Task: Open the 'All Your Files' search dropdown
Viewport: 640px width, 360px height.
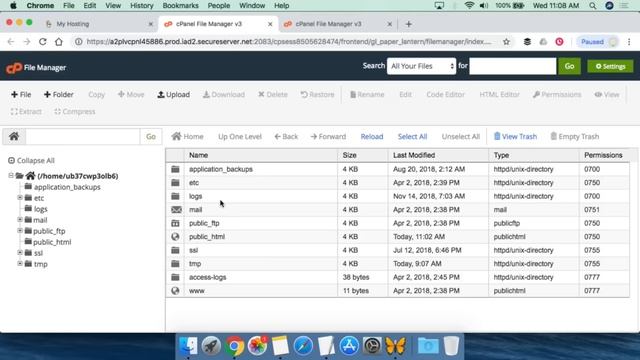Action: [422, 66]
